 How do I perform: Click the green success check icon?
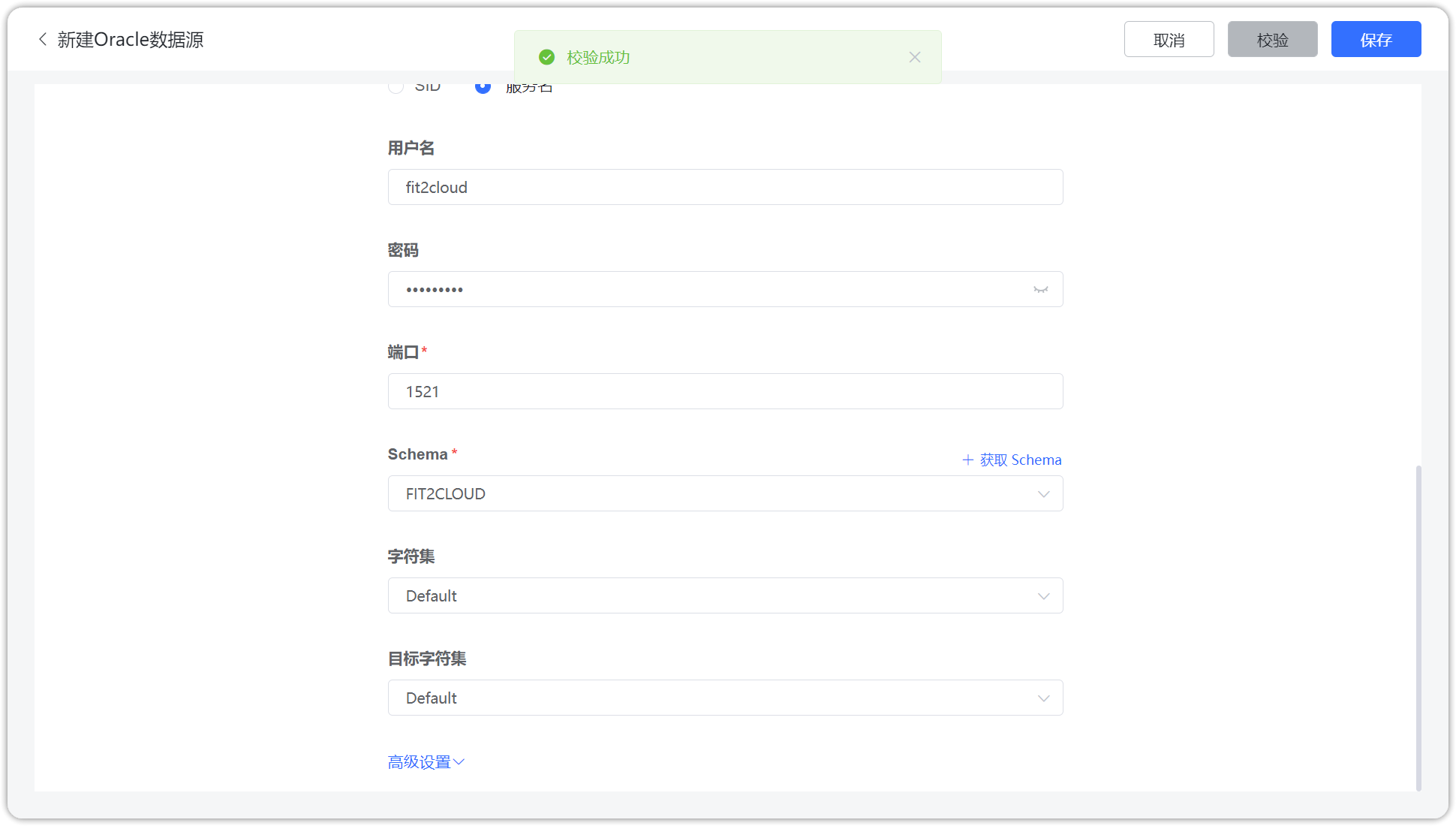click(547, 57)
